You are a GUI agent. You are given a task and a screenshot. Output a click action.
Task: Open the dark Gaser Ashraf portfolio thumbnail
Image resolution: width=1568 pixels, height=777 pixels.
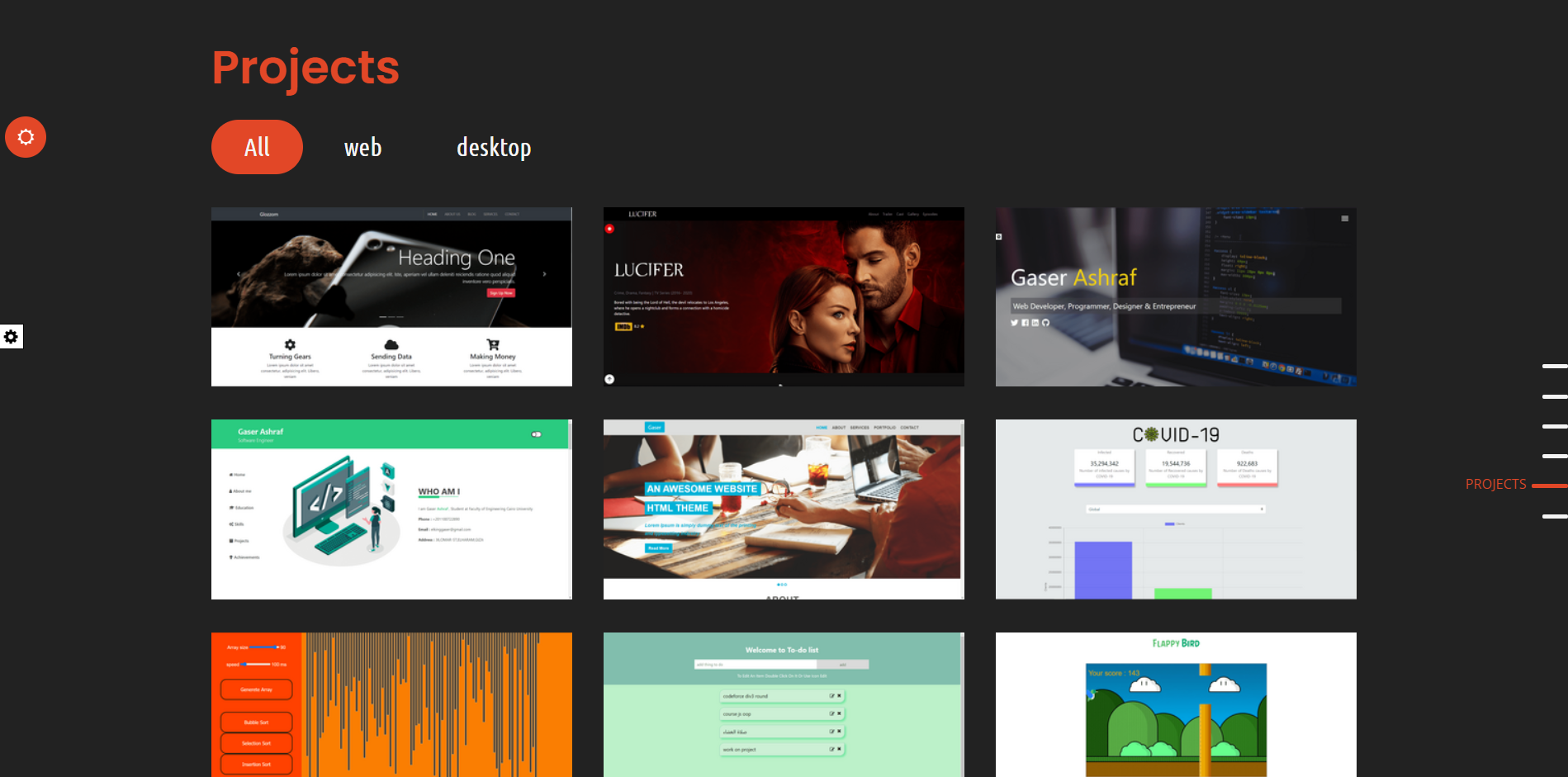pyautogui.click(x=1176, y=296)
